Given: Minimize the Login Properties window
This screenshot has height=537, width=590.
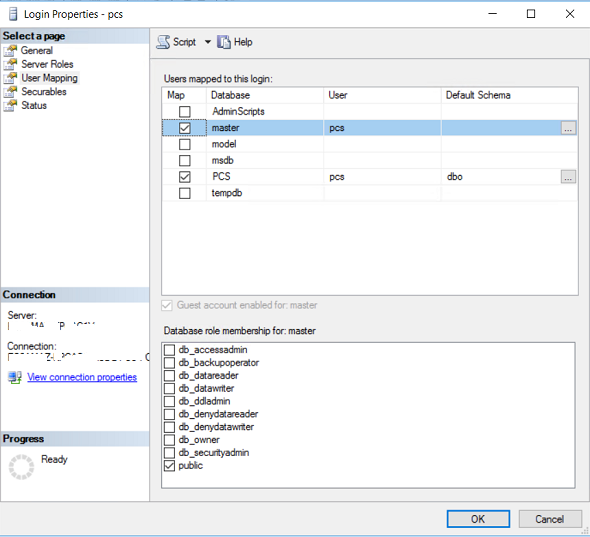Looking at the screenshot, I should pyautogui.click(x=493, y=14).
